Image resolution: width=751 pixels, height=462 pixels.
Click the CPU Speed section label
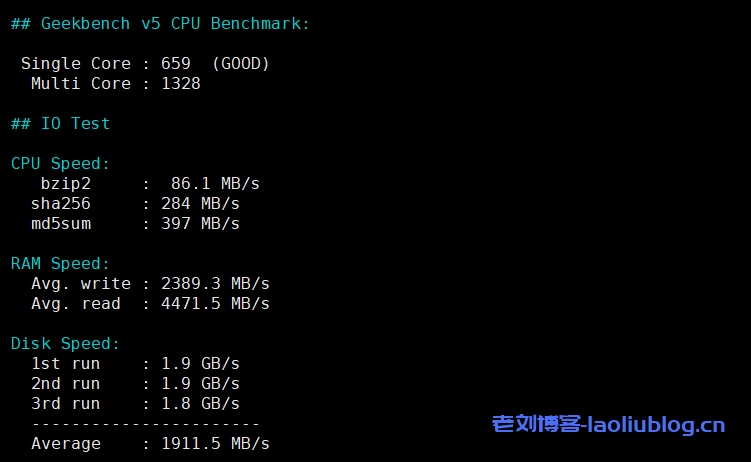60,163
